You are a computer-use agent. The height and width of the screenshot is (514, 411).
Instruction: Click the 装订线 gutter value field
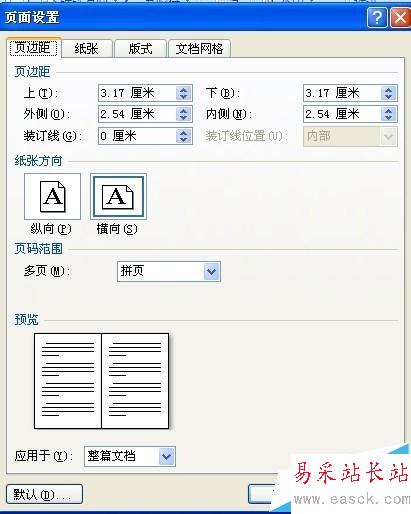(137, 136)
